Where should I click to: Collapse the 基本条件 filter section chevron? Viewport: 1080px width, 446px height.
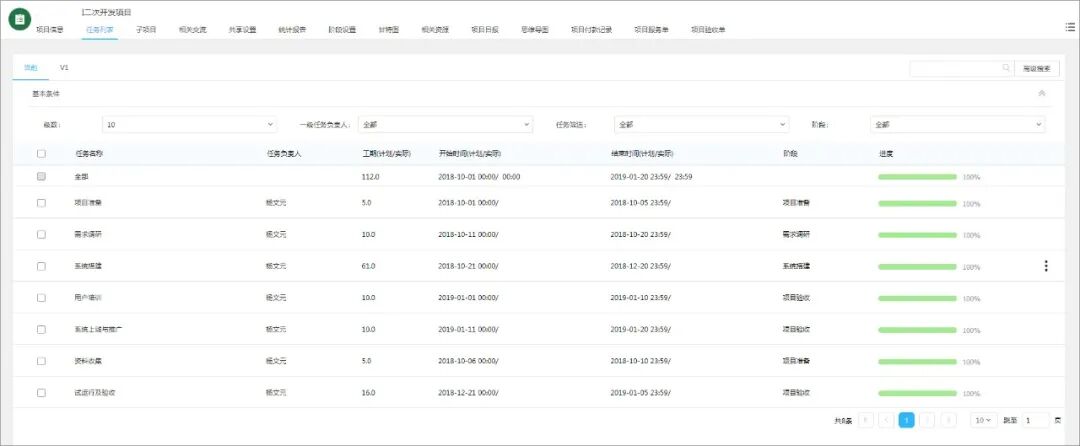point(1041,93)
